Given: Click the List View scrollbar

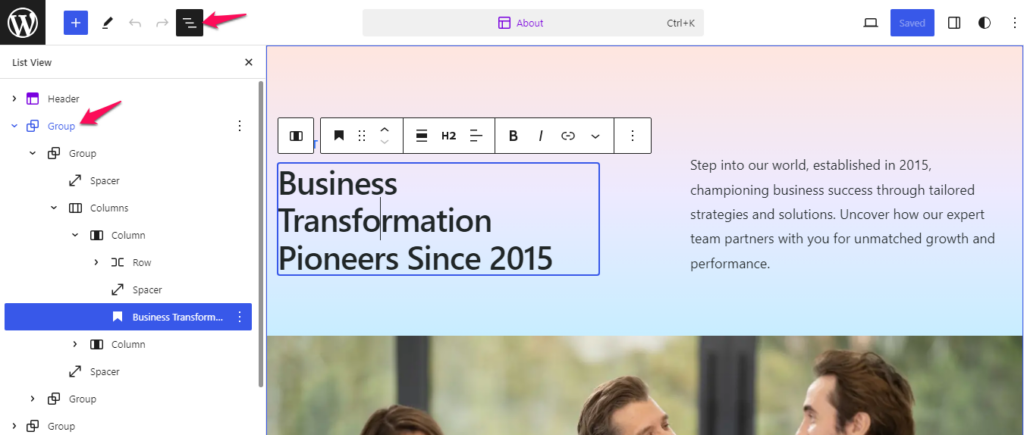Looking at the screenshot, I should click(x=261, y=234).
